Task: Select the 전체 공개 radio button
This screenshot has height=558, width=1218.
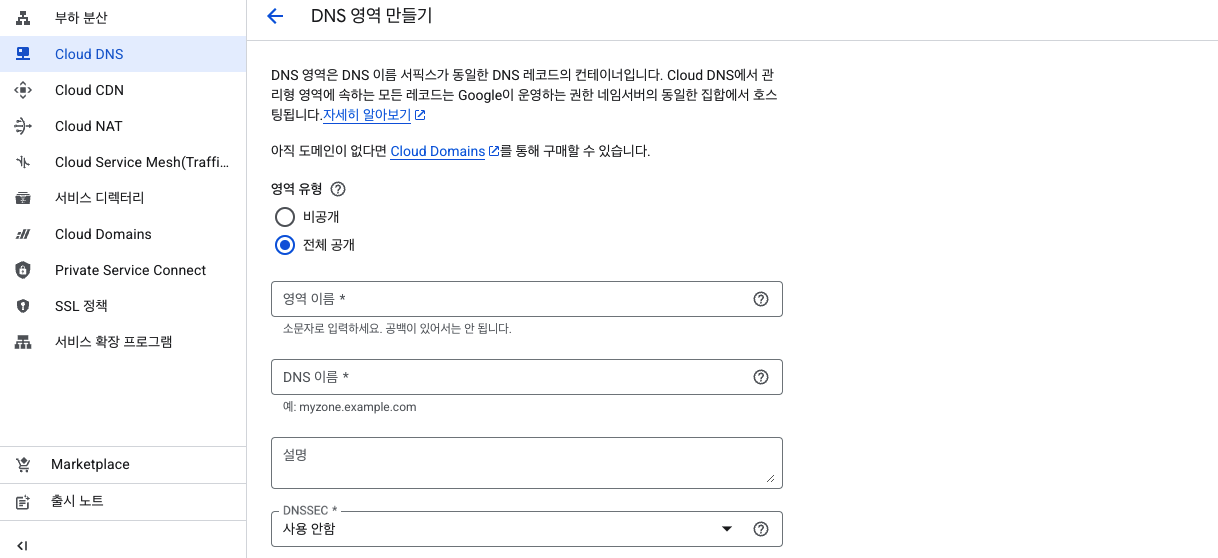Action: coord(285,245)
